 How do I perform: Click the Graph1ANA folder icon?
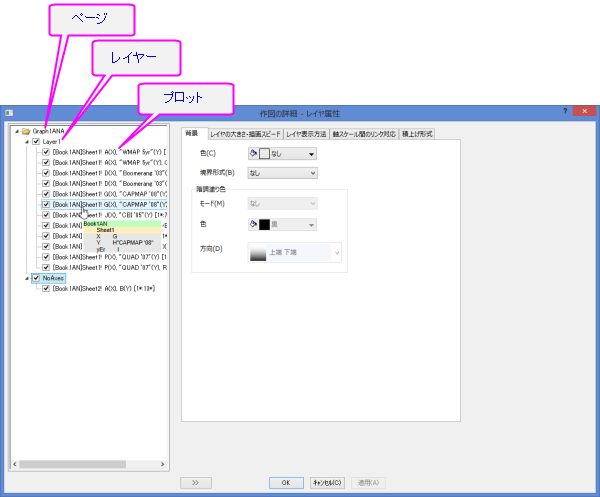(x=26, y=131)
